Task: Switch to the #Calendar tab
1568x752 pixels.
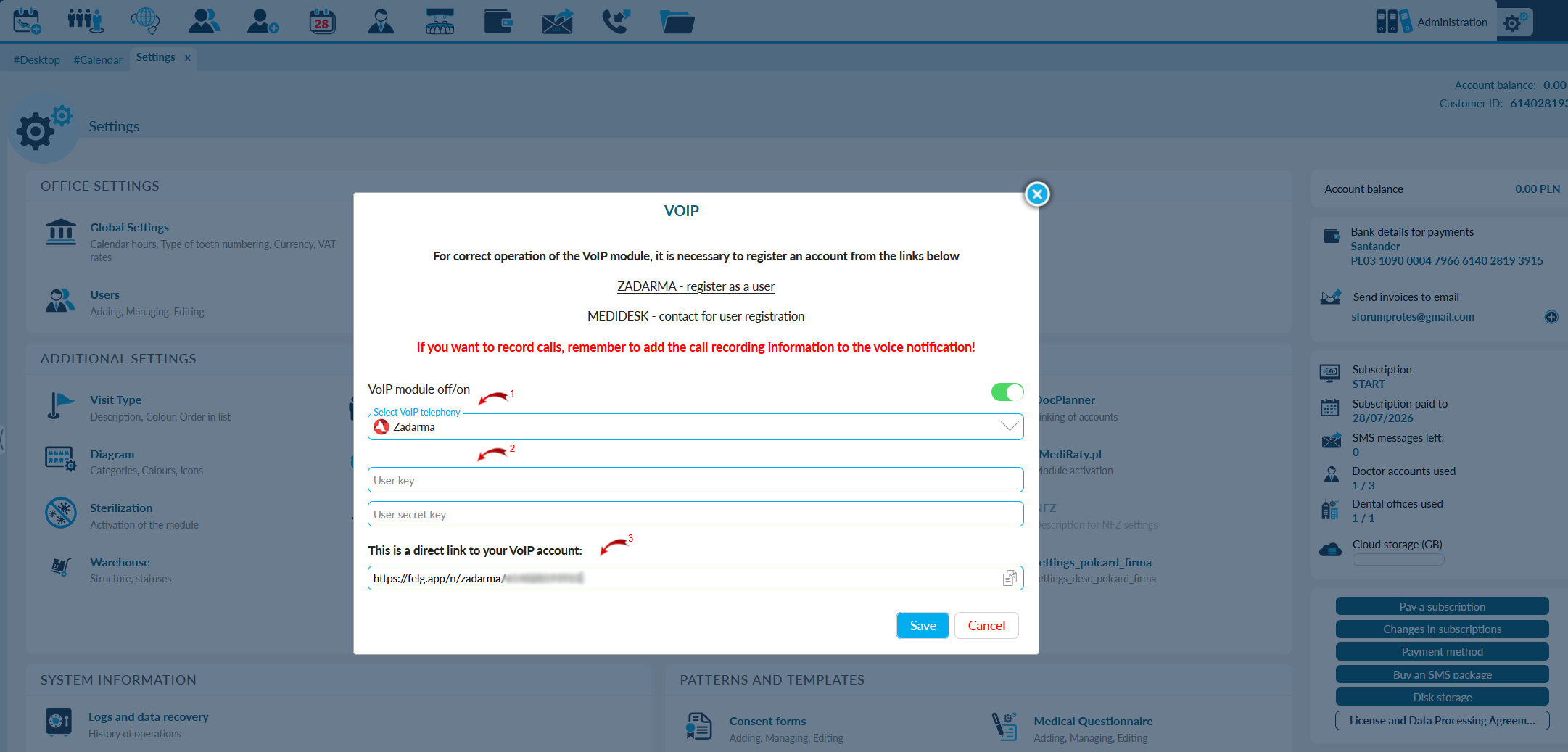Action: tap(98, 59)
